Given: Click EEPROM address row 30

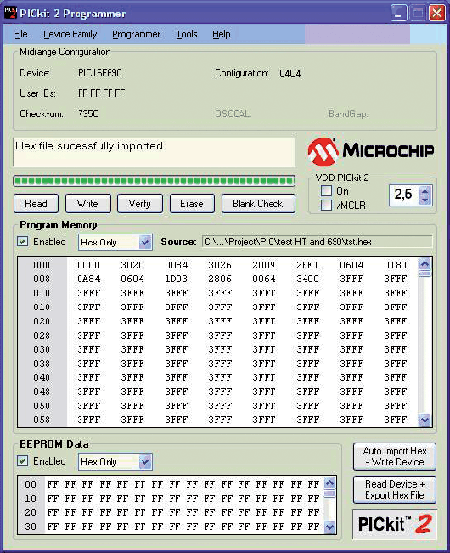Looking at the screenshot, I should [30, 527].
